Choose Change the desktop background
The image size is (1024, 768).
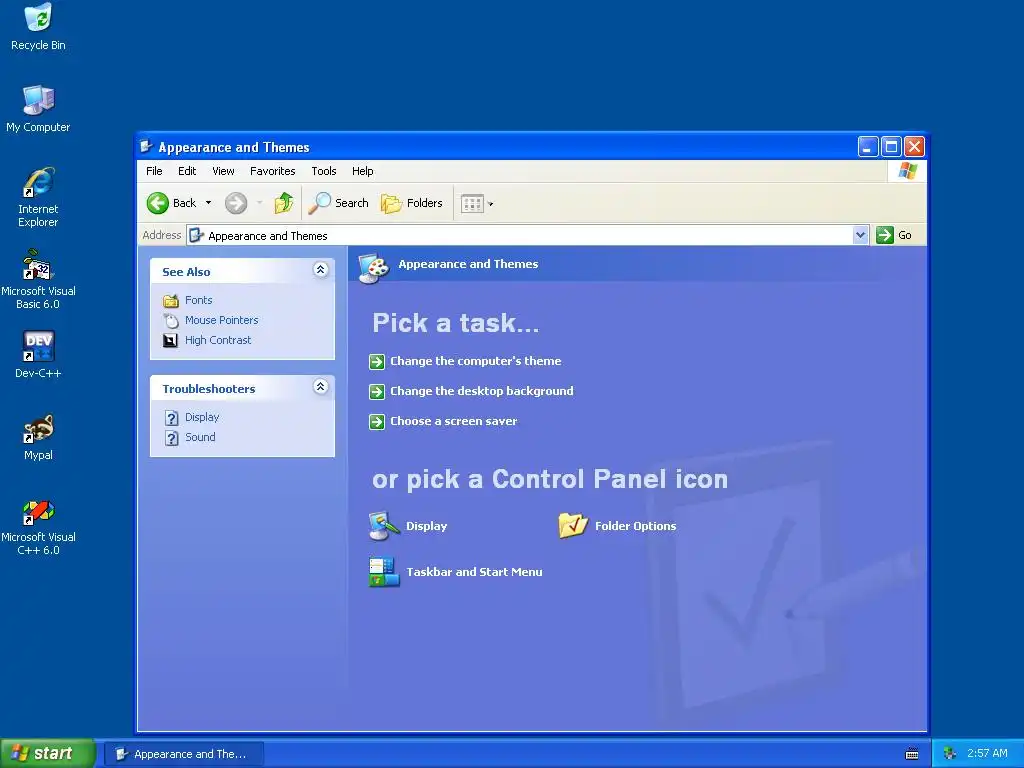click(482, 391)
